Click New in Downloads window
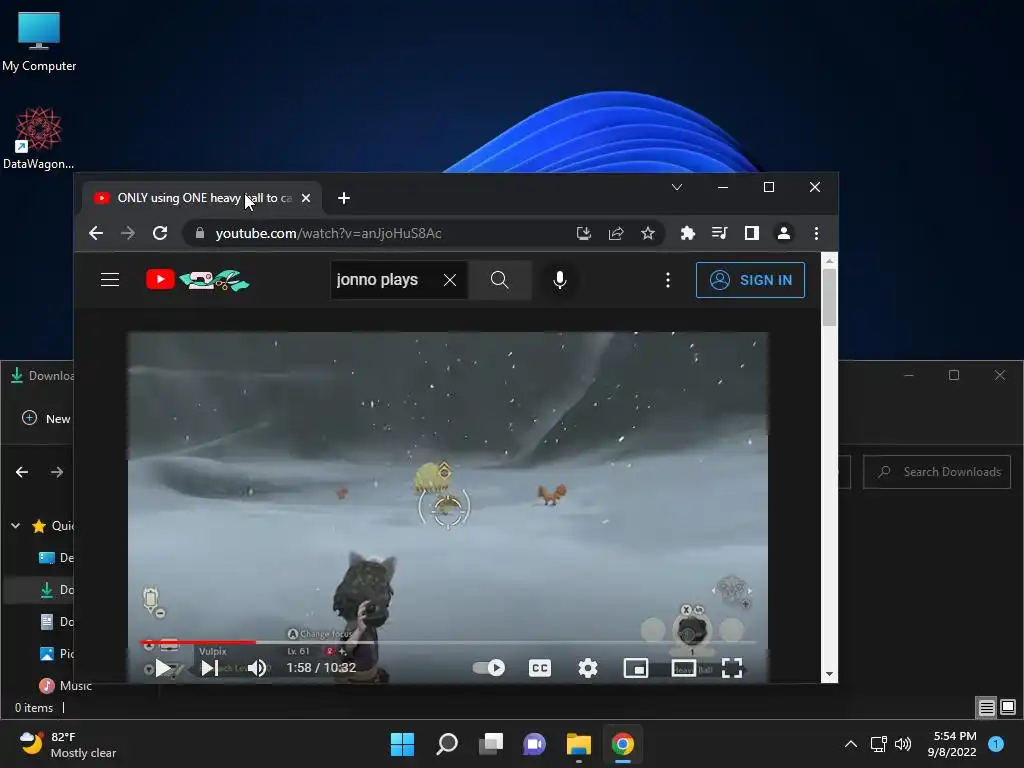This screenshot has height=768, width=1024. [x=47, y=419]
